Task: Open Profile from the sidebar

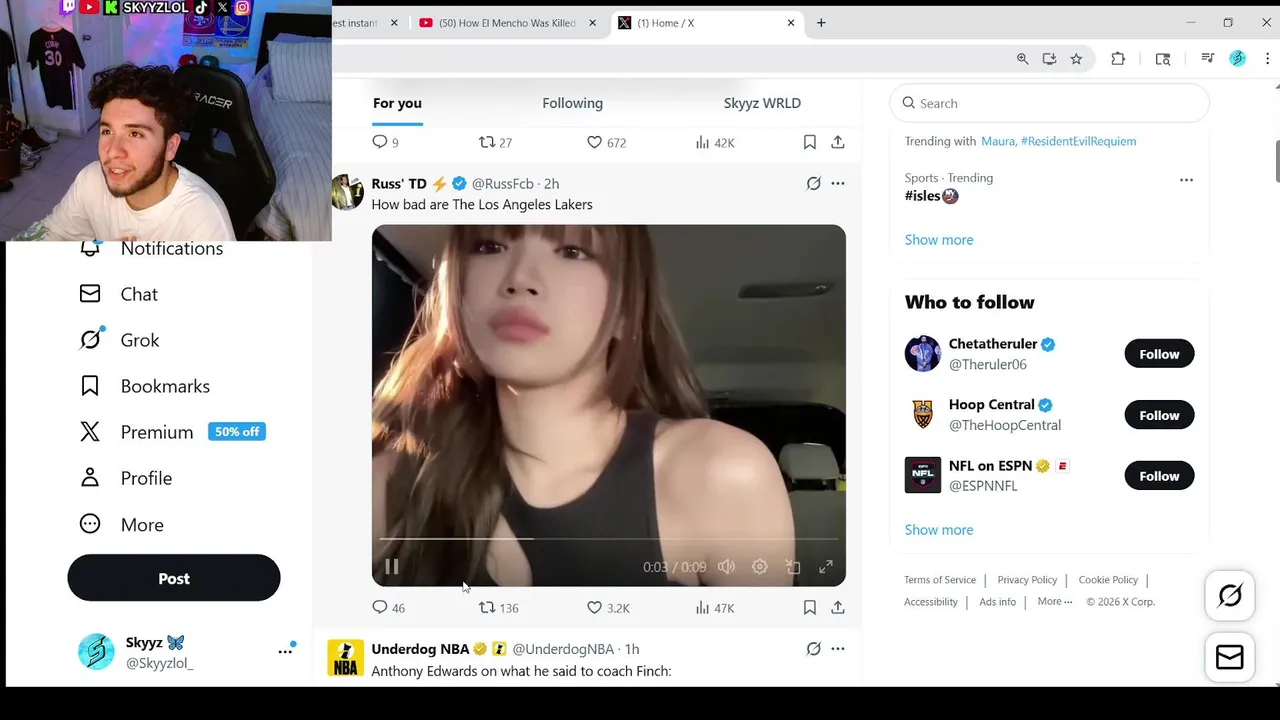Action: (x=126, y=478)
